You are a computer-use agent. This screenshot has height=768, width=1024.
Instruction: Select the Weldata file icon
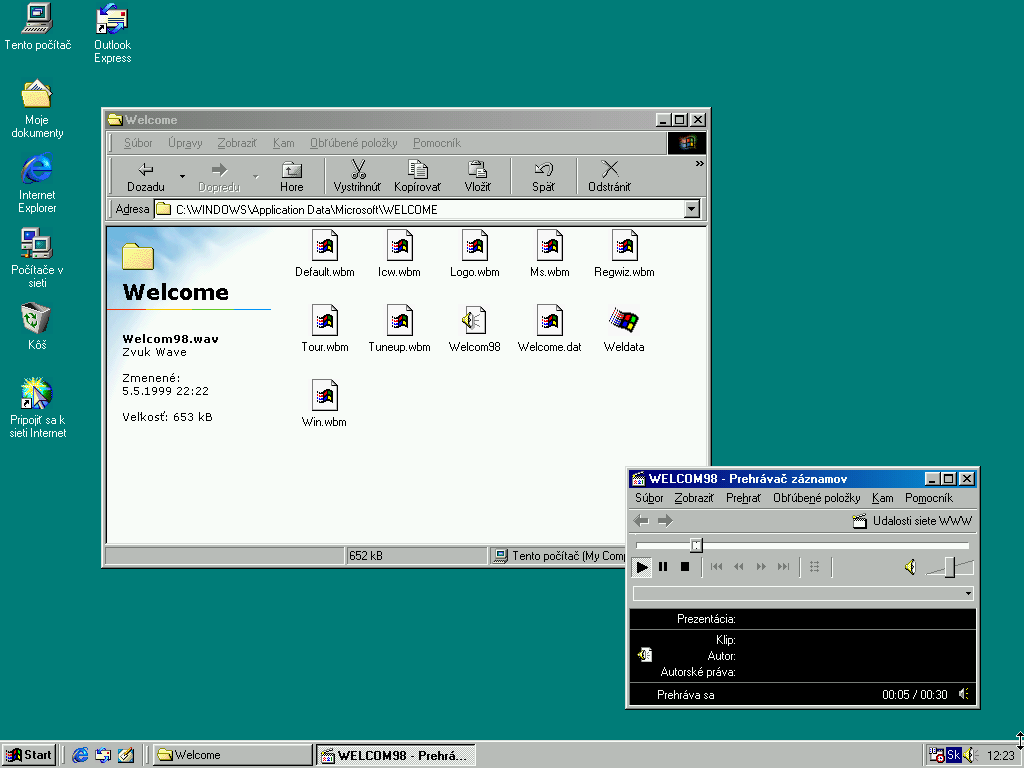624,321
